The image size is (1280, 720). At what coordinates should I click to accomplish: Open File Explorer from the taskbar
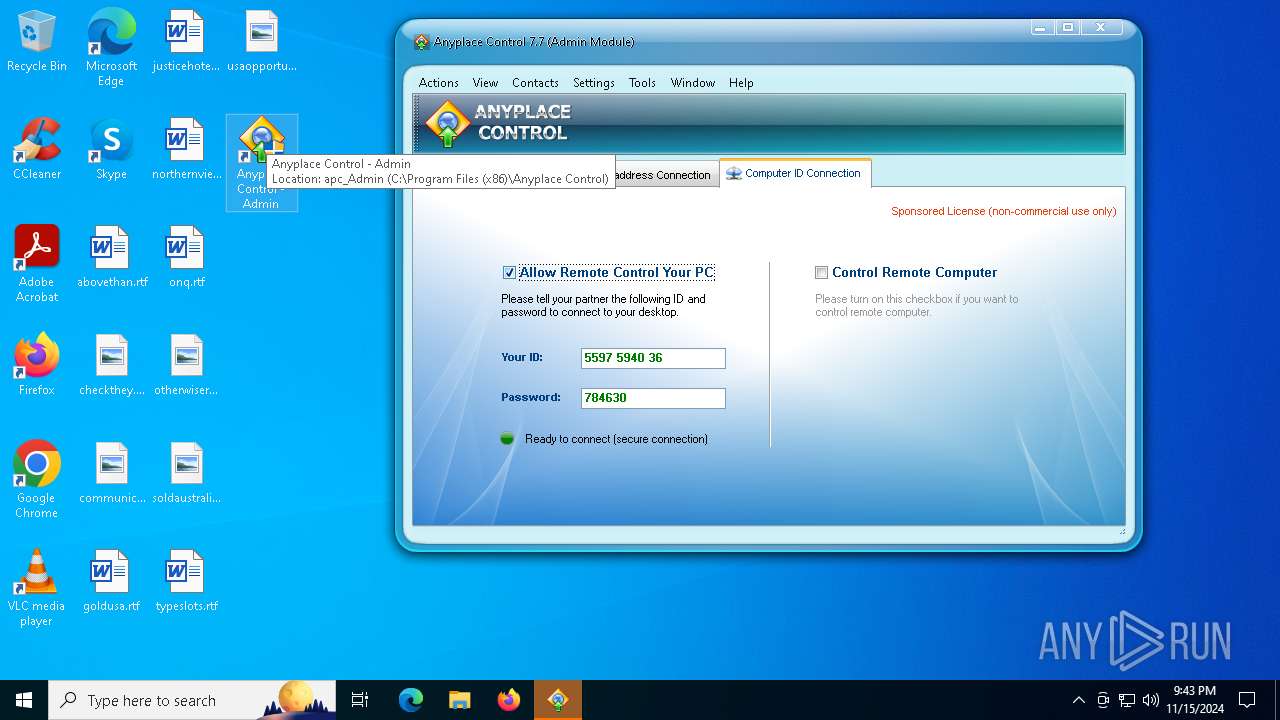(x=460, y=700)
